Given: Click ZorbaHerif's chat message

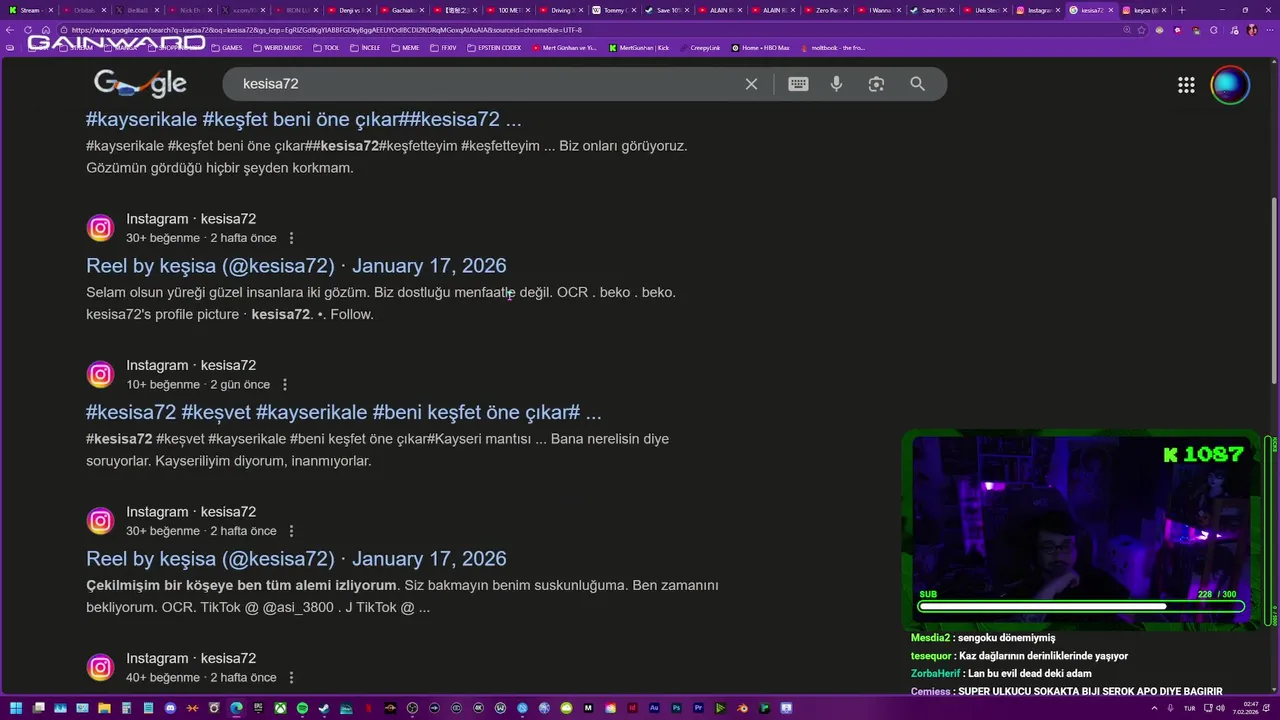Looking at the screenshot, I should tap(1001, 674).
